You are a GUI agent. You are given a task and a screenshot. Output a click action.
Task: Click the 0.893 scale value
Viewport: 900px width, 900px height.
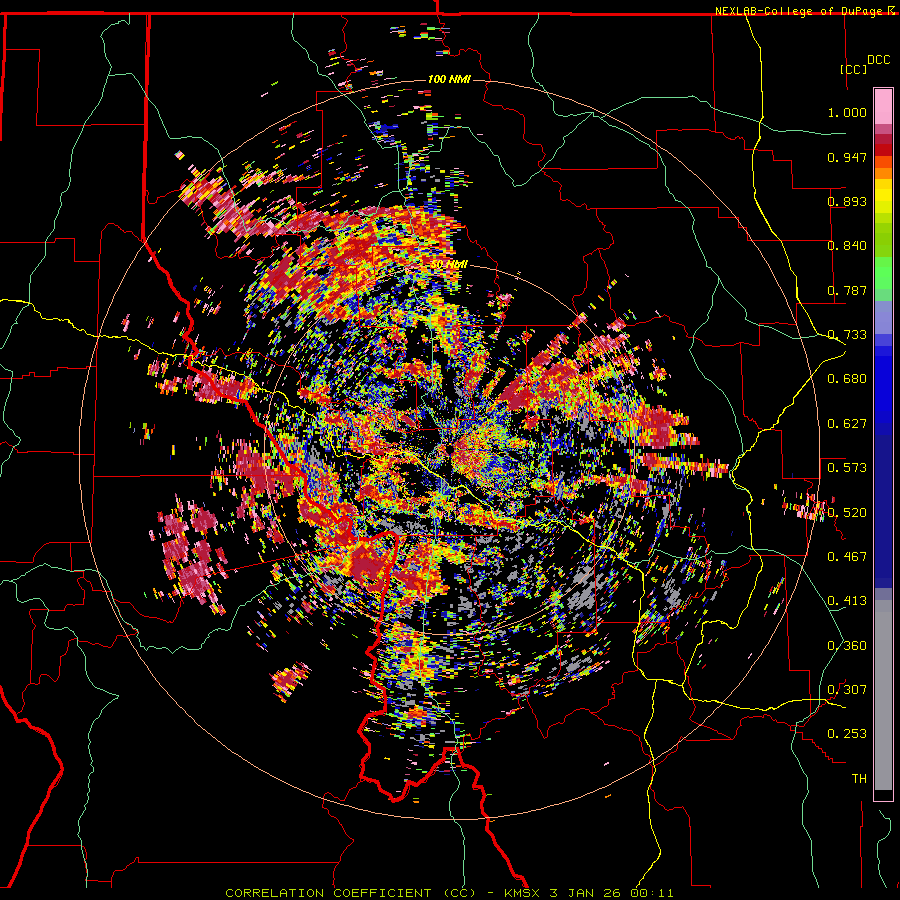847,201
